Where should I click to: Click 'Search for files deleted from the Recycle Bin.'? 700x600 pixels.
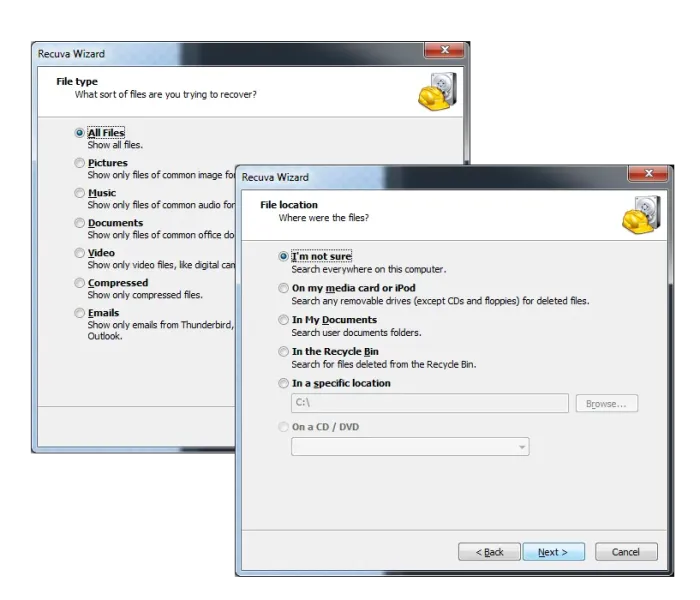[x=384, y=364]
